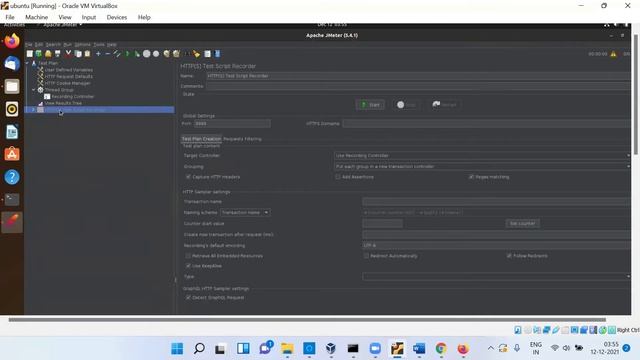This screenshot has height=360, width=640.
Task: Click the Toggle enable/disable toolbar icon
Action: pyautogui.click(x=117, y=53)
